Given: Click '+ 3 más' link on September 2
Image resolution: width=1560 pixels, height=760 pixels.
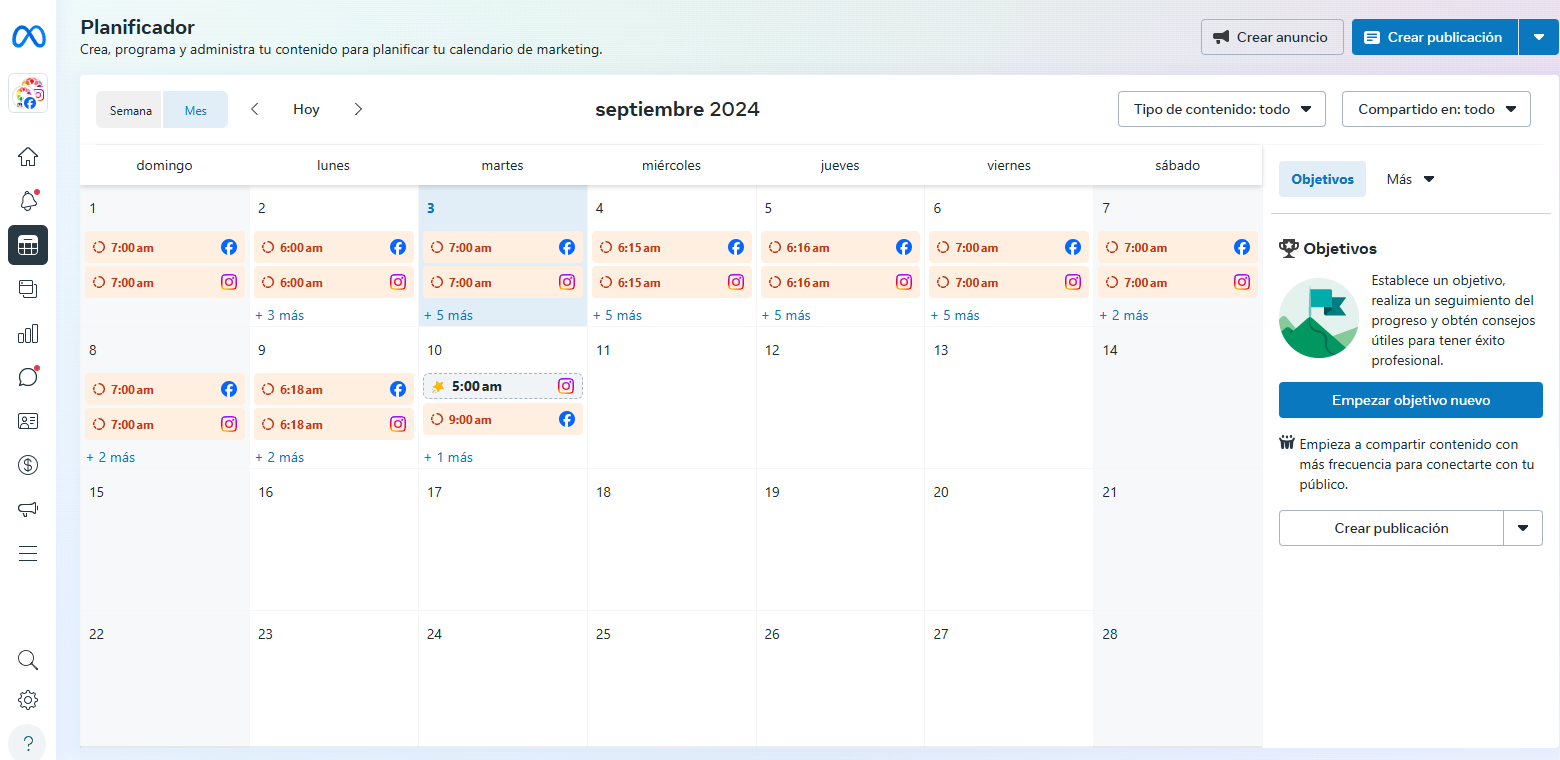Looking at the screenshot, I should click(x=279, y=315).
